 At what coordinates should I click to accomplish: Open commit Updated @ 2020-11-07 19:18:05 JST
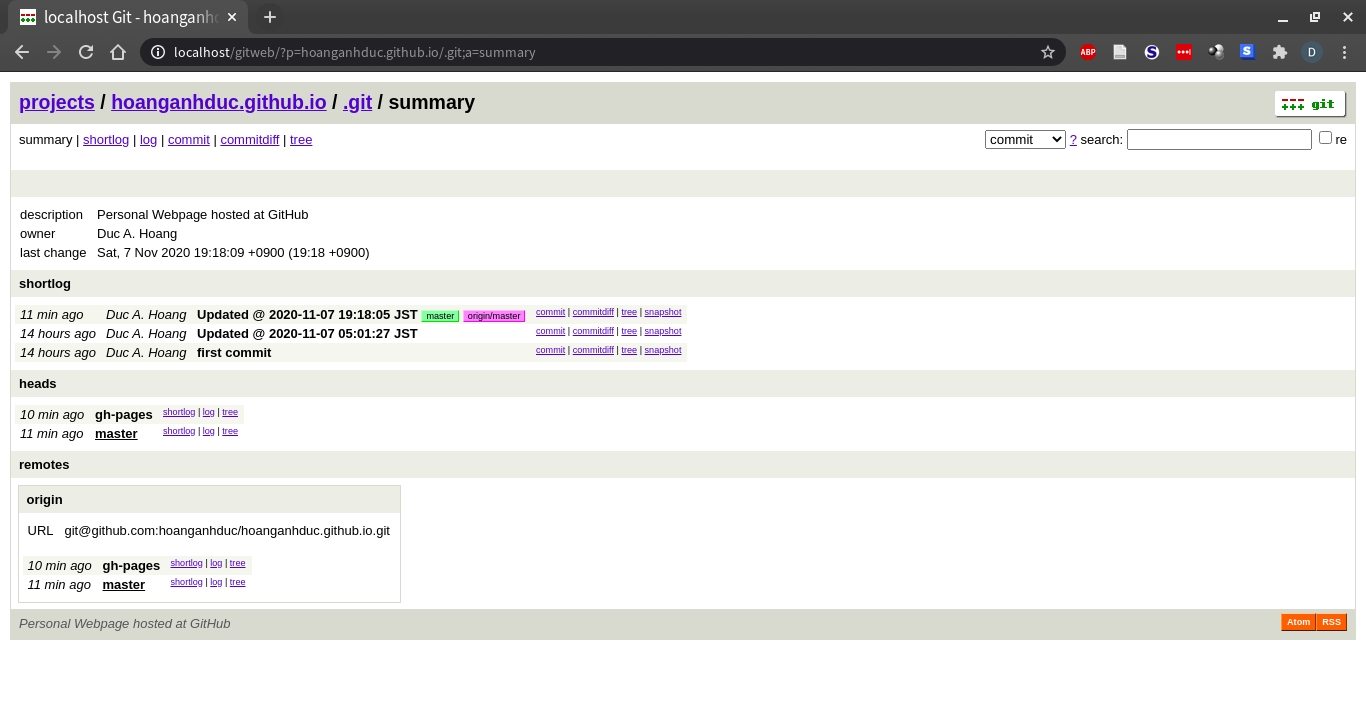pyautogui.click(x=307, y=315)
